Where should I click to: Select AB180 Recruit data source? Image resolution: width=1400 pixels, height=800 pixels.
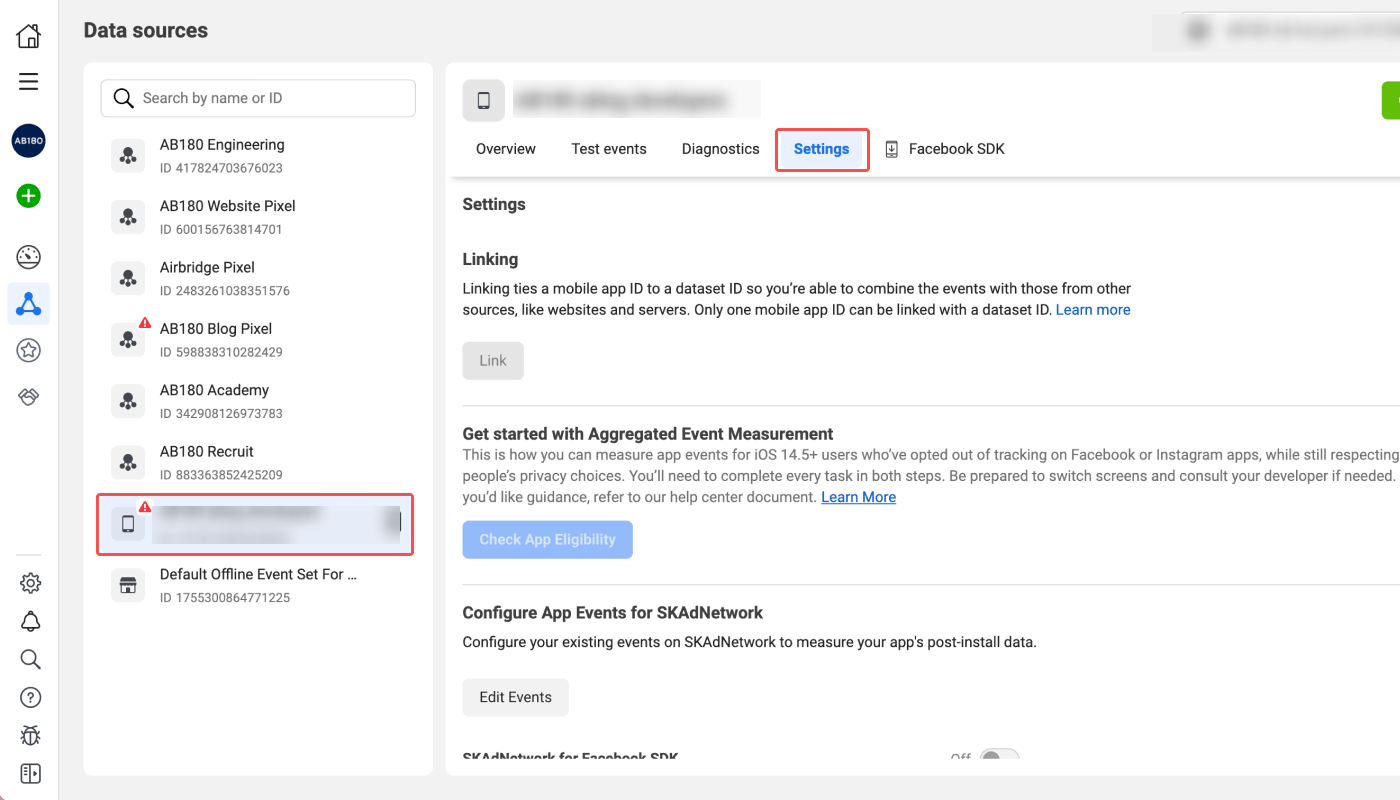click(258, 462)
